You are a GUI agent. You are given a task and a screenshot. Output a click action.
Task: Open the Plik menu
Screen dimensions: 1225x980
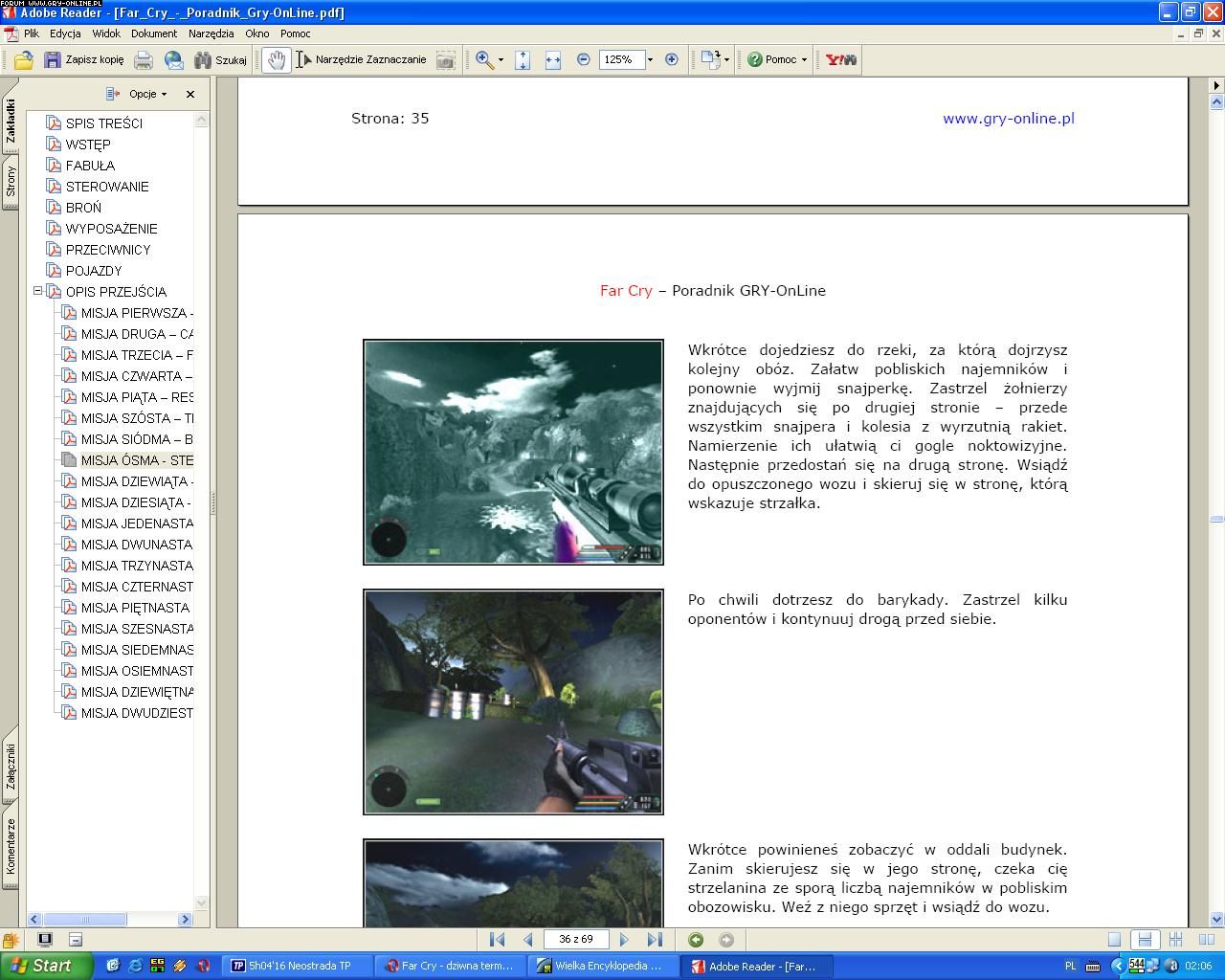pos(32,33)
